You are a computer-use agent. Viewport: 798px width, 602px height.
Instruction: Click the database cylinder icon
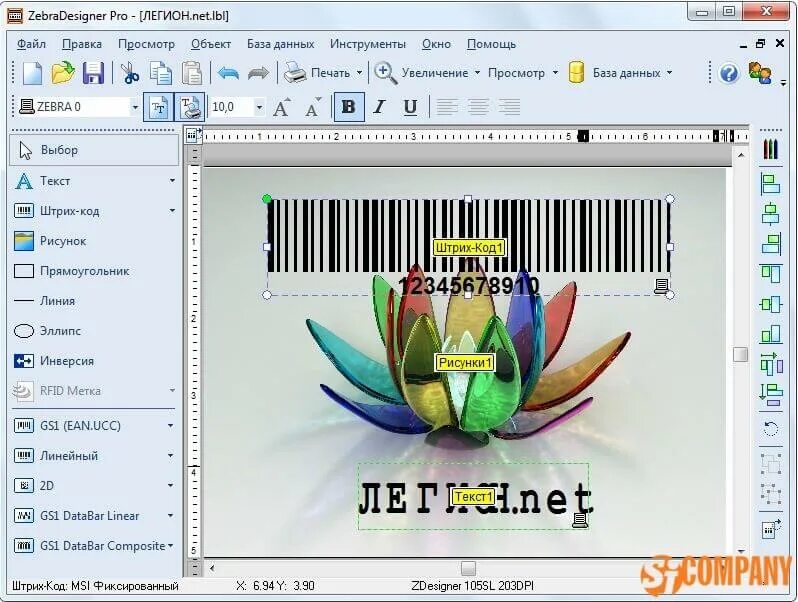576,73
